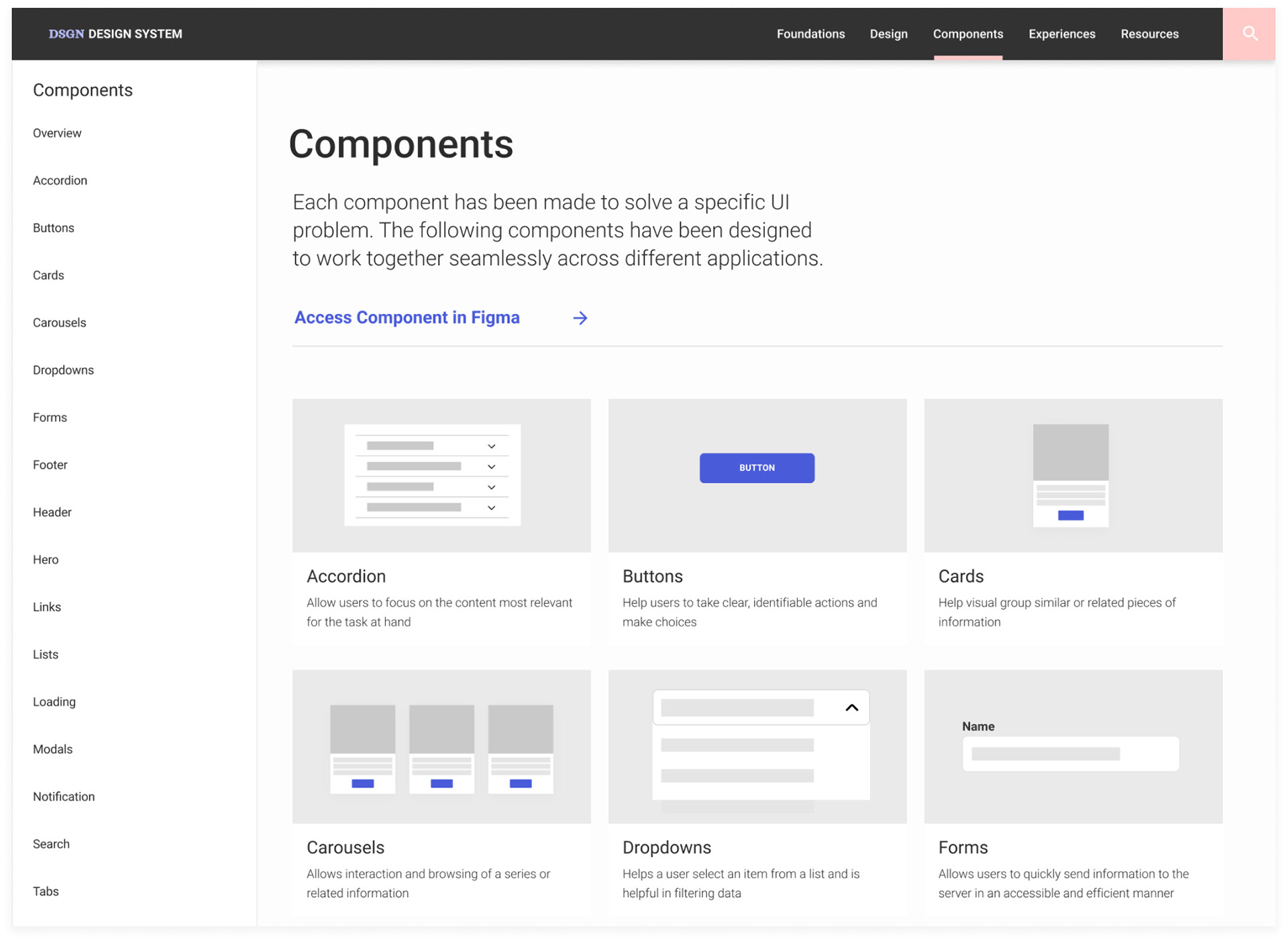Select Loading in the sidebar
Viewport: 1288px width, 942px height.
[54, 702]
